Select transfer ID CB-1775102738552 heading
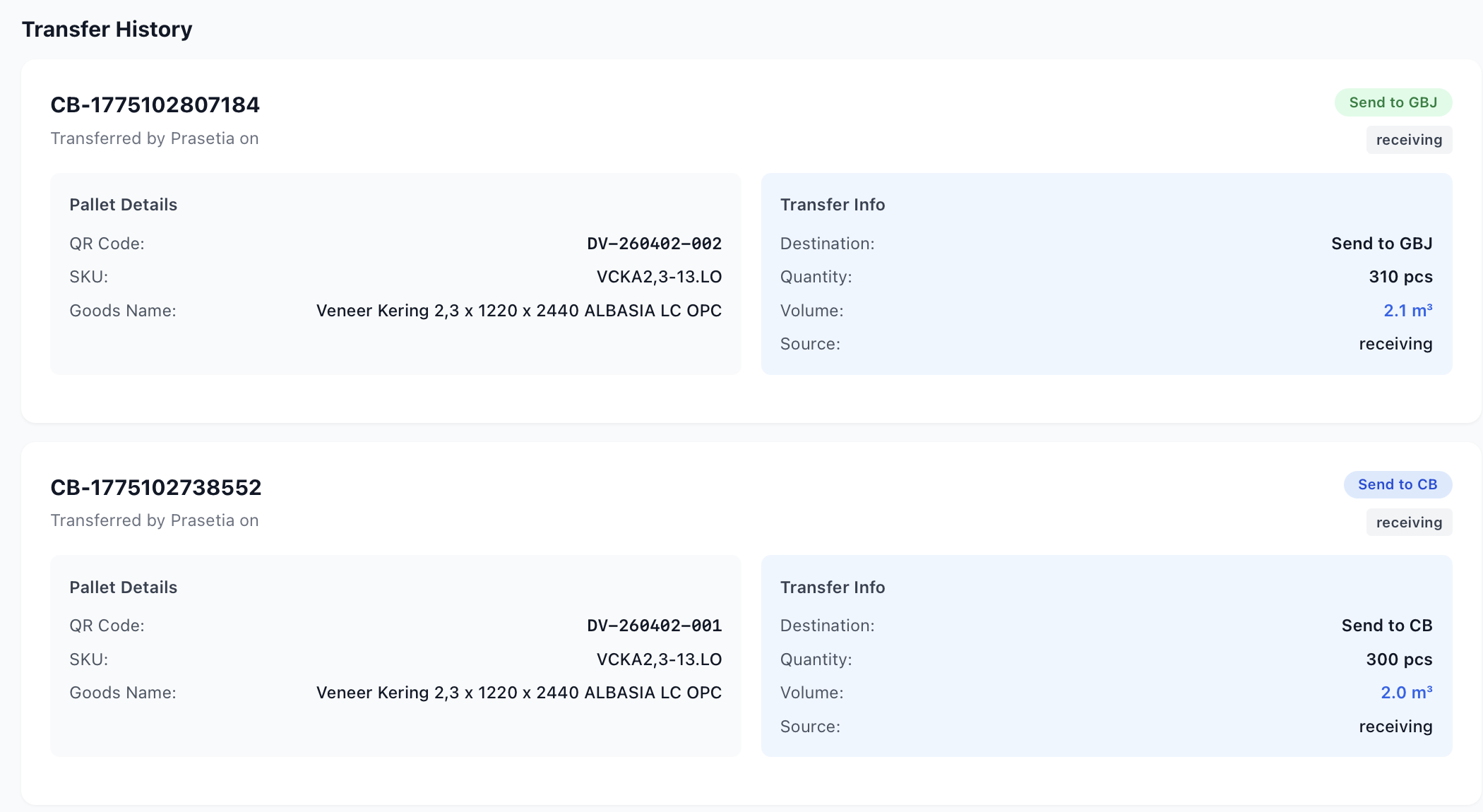 point(156,487)
